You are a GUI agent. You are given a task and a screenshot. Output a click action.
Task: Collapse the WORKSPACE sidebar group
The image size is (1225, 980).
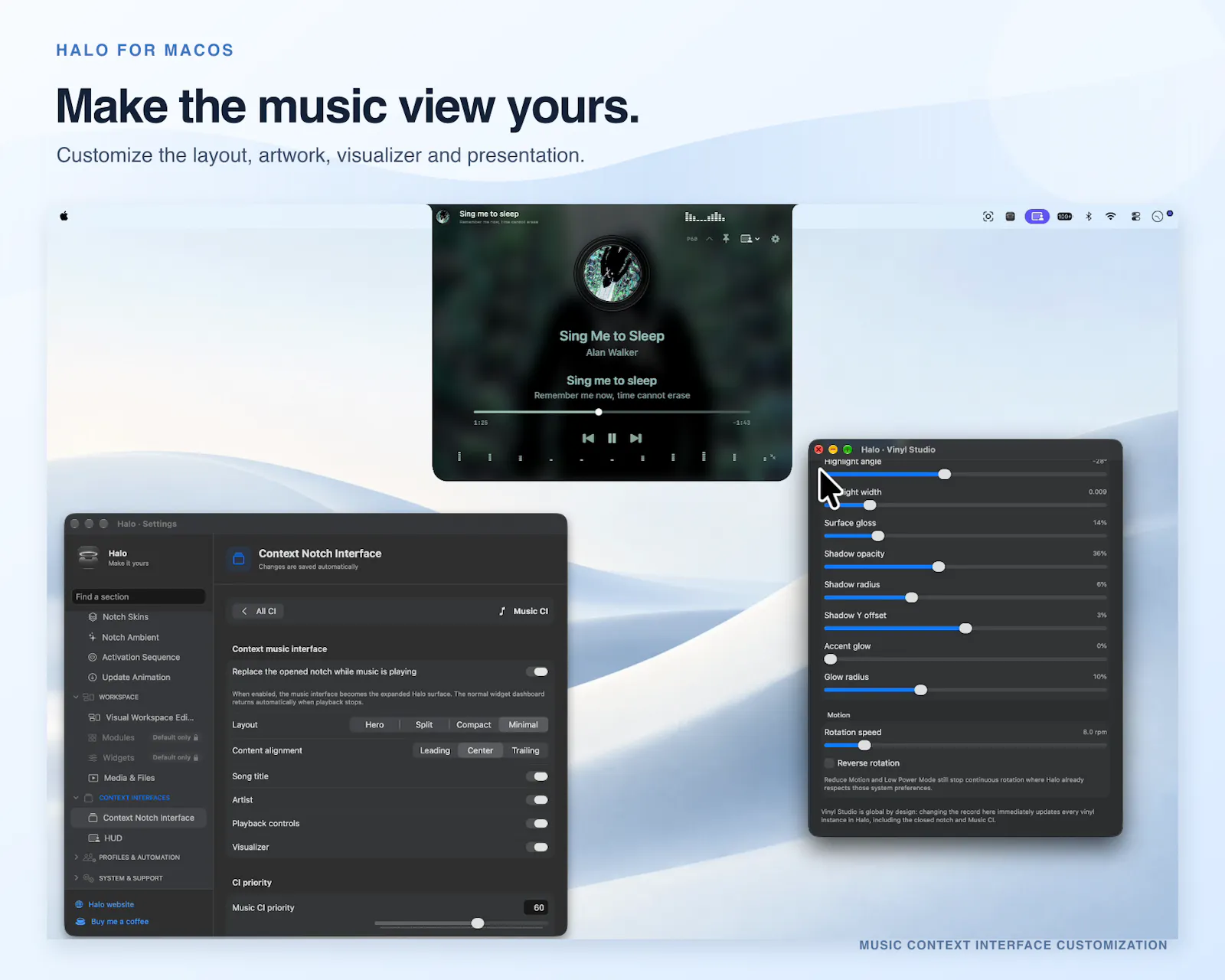[x=76, y=697]
